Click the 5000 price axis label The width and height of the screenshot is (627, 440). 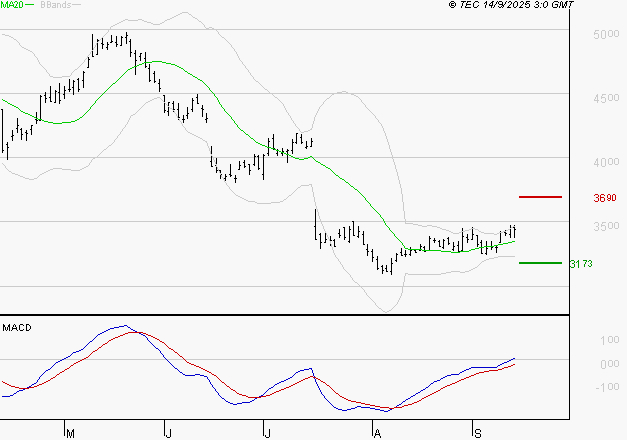pyautogui.click(x=606, y=34)
